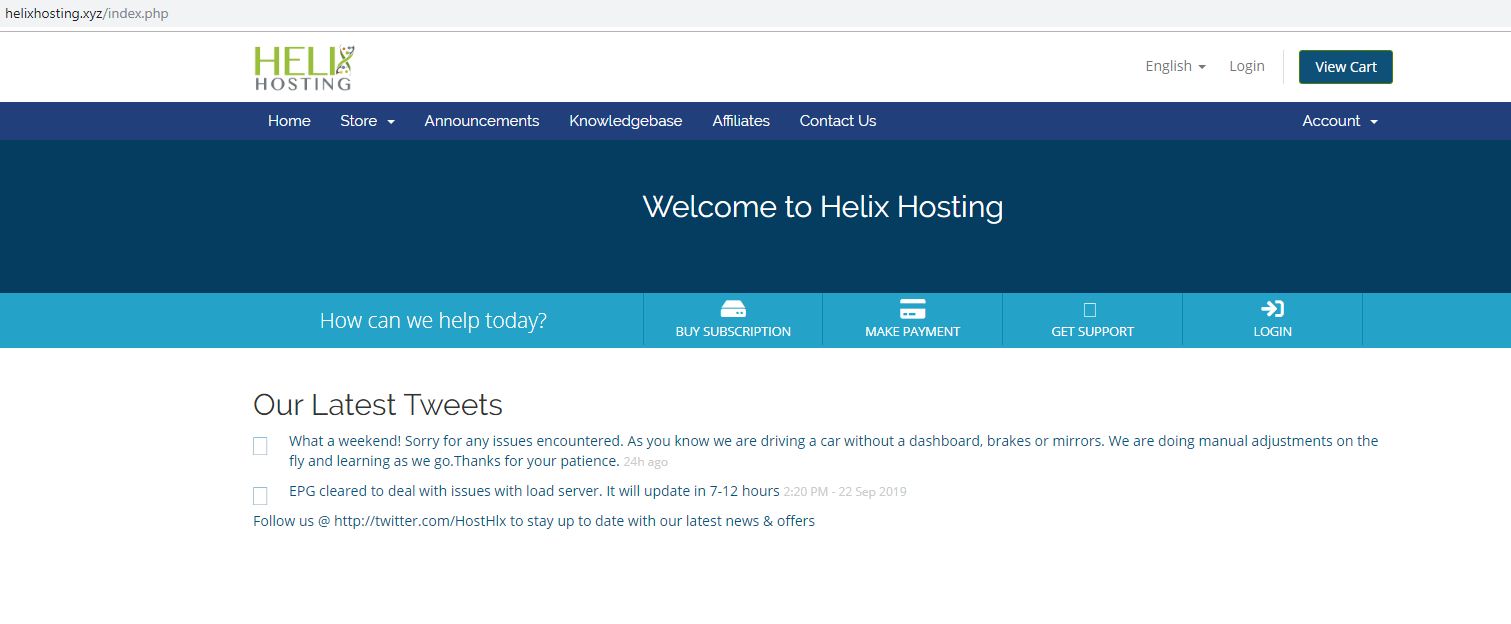Select Contact Us in navigation bar
Screen dimensions: 1511x624
pos(837,121)
